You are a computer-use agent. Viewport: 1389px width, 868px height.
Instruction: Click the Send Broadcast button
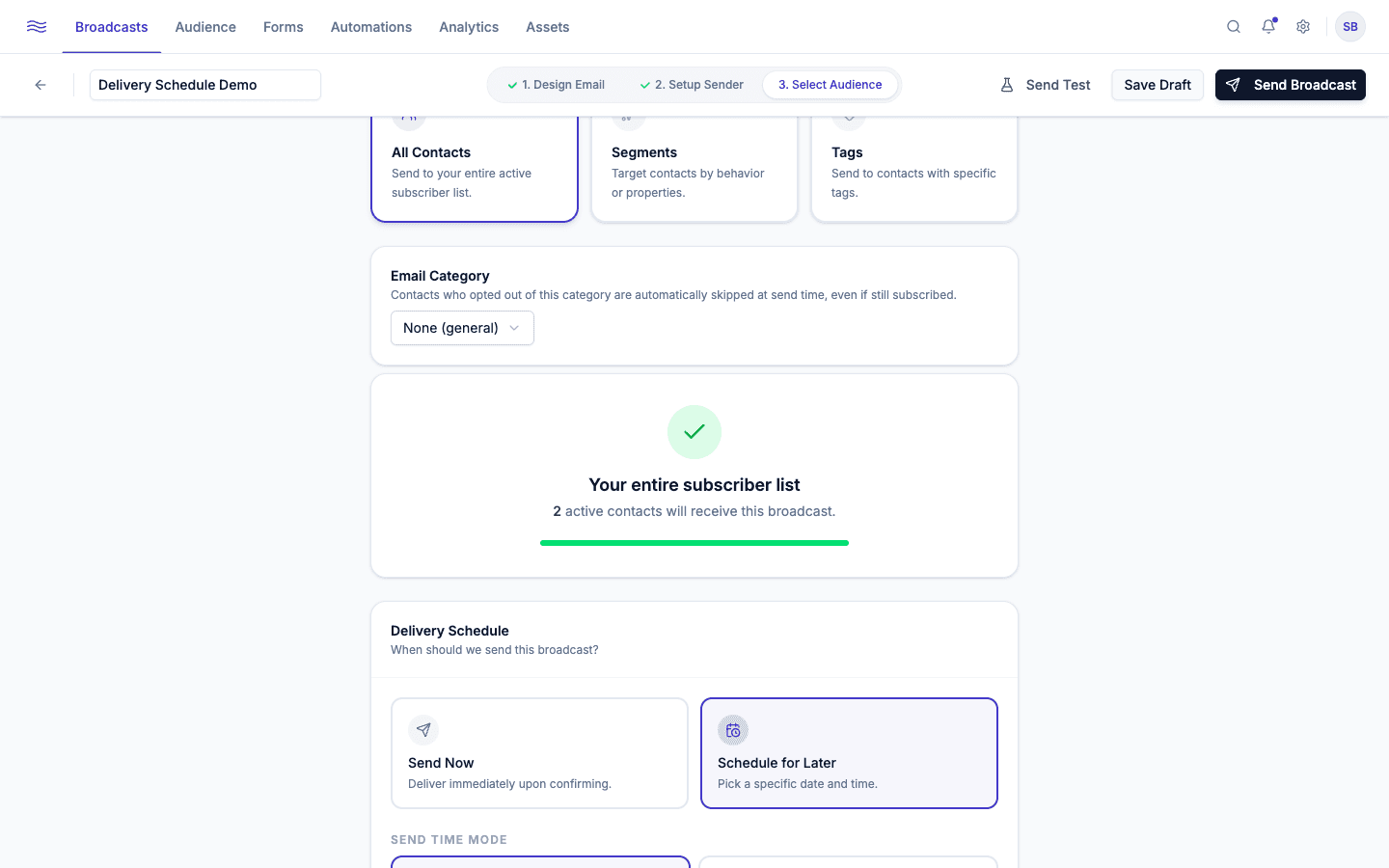coord(1291,85)
